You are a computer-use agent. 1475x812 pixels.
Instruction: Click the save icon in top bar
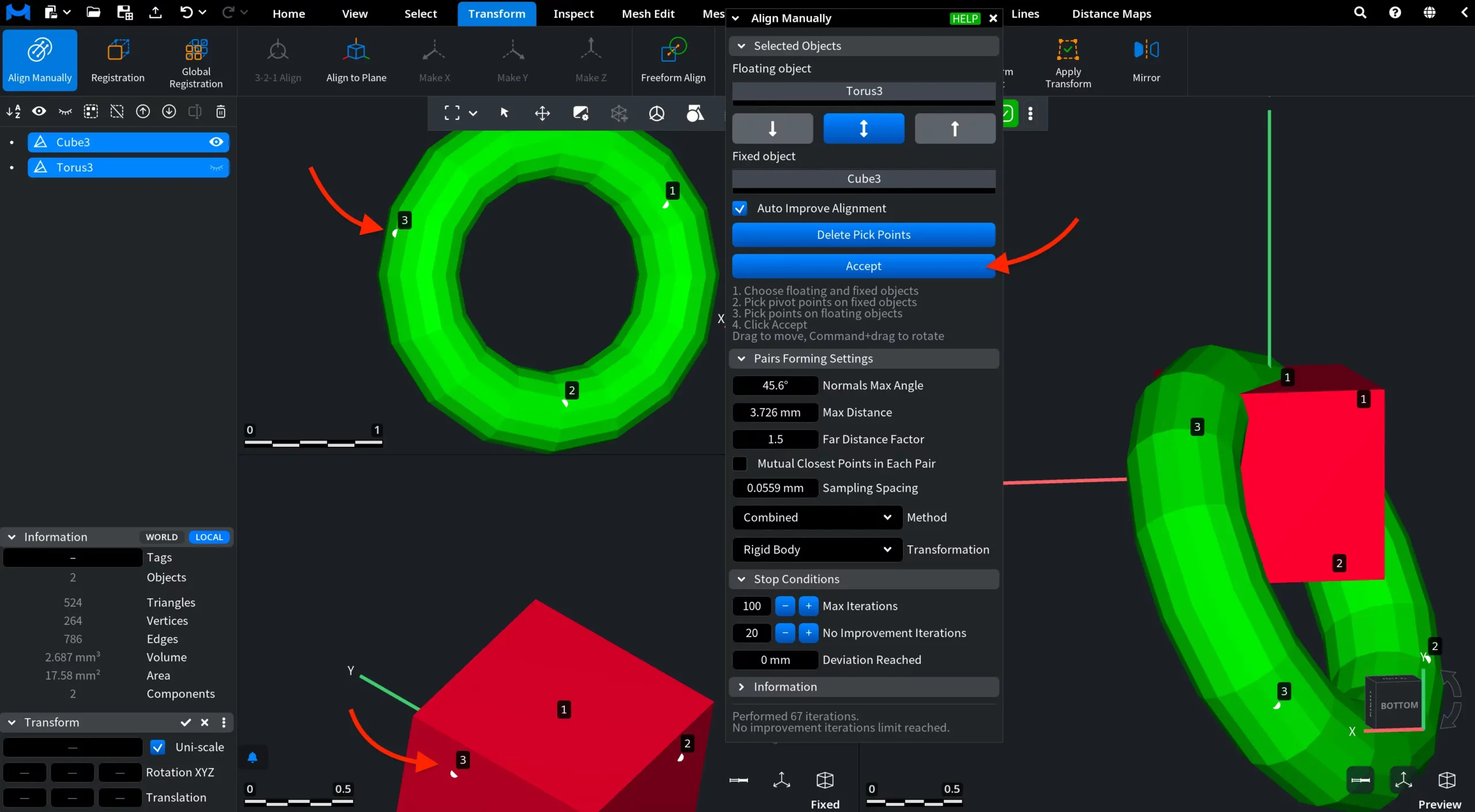(124, 12)
